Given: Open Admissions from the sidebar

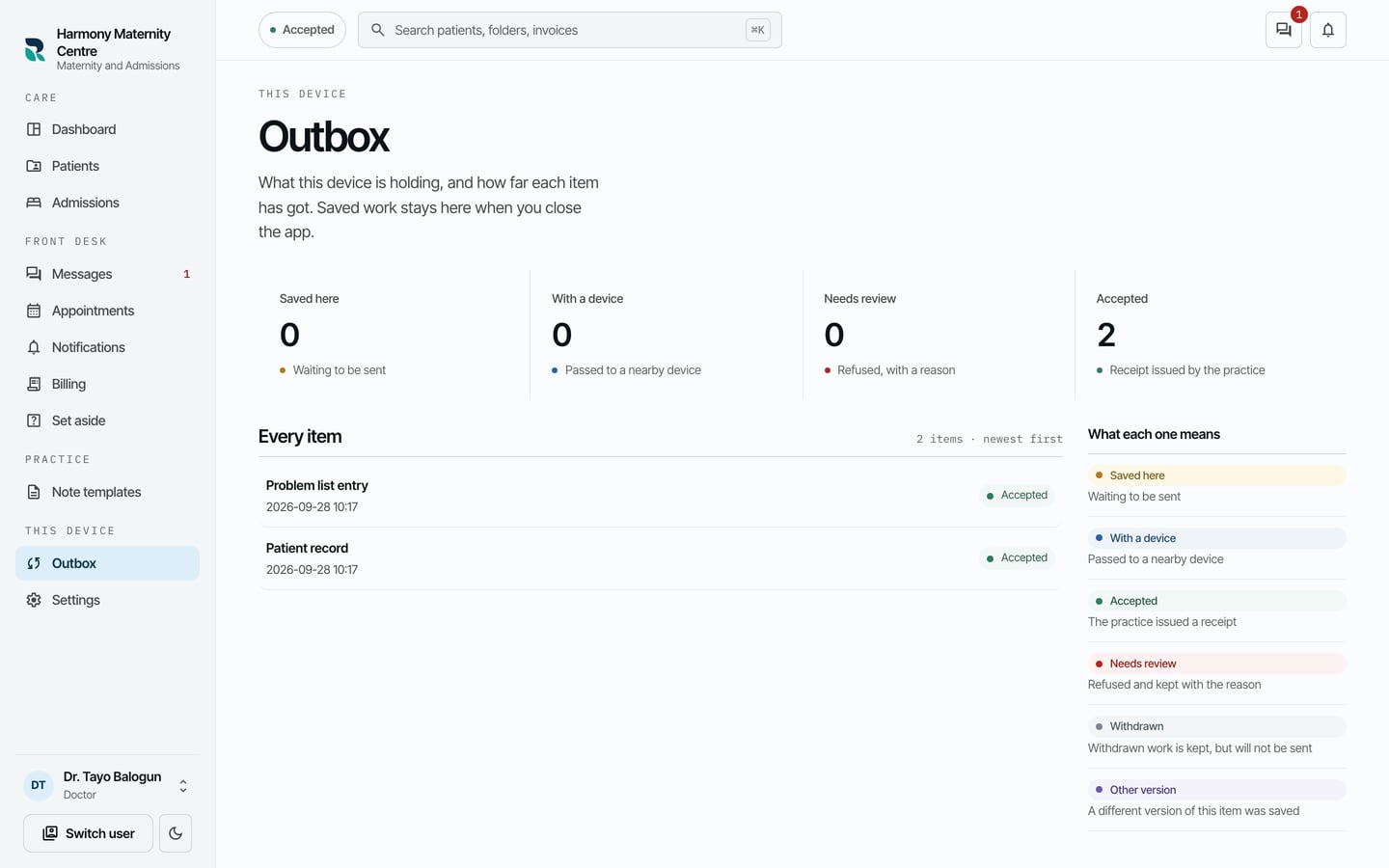Looking at the screenshot, I should (107, 203).
